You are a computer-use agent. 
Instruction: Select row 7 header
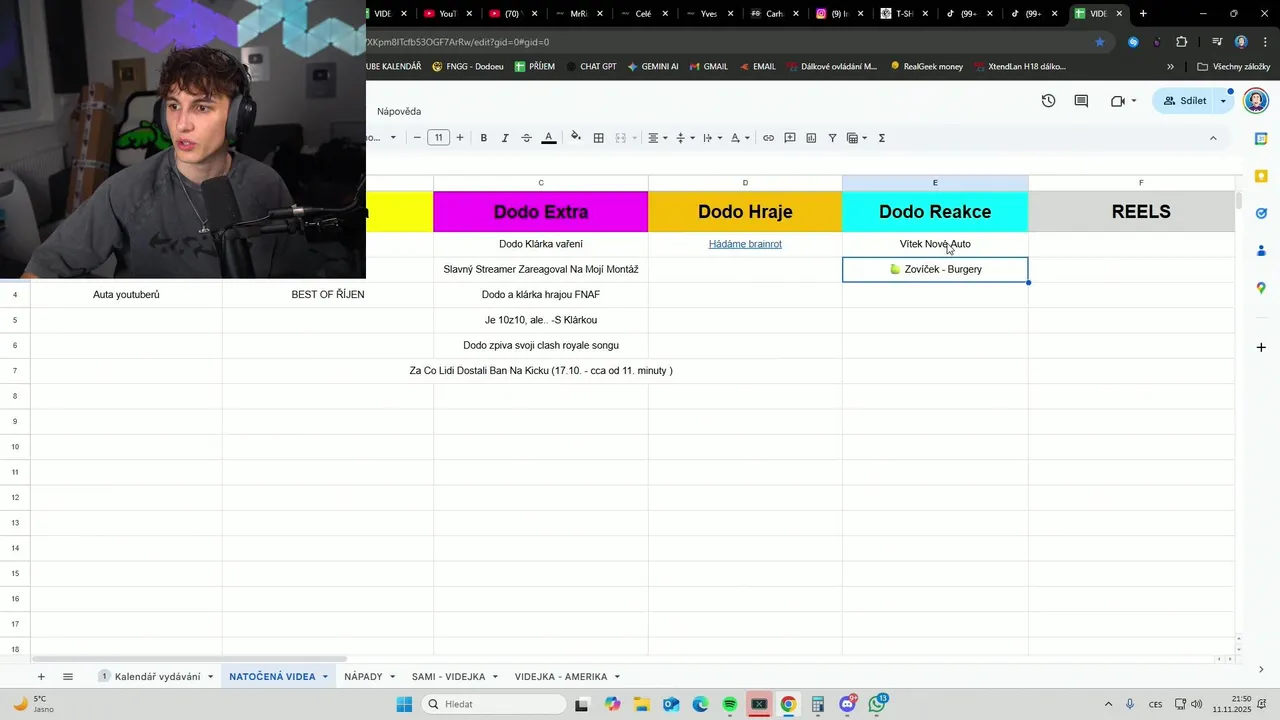pos(15,371)
